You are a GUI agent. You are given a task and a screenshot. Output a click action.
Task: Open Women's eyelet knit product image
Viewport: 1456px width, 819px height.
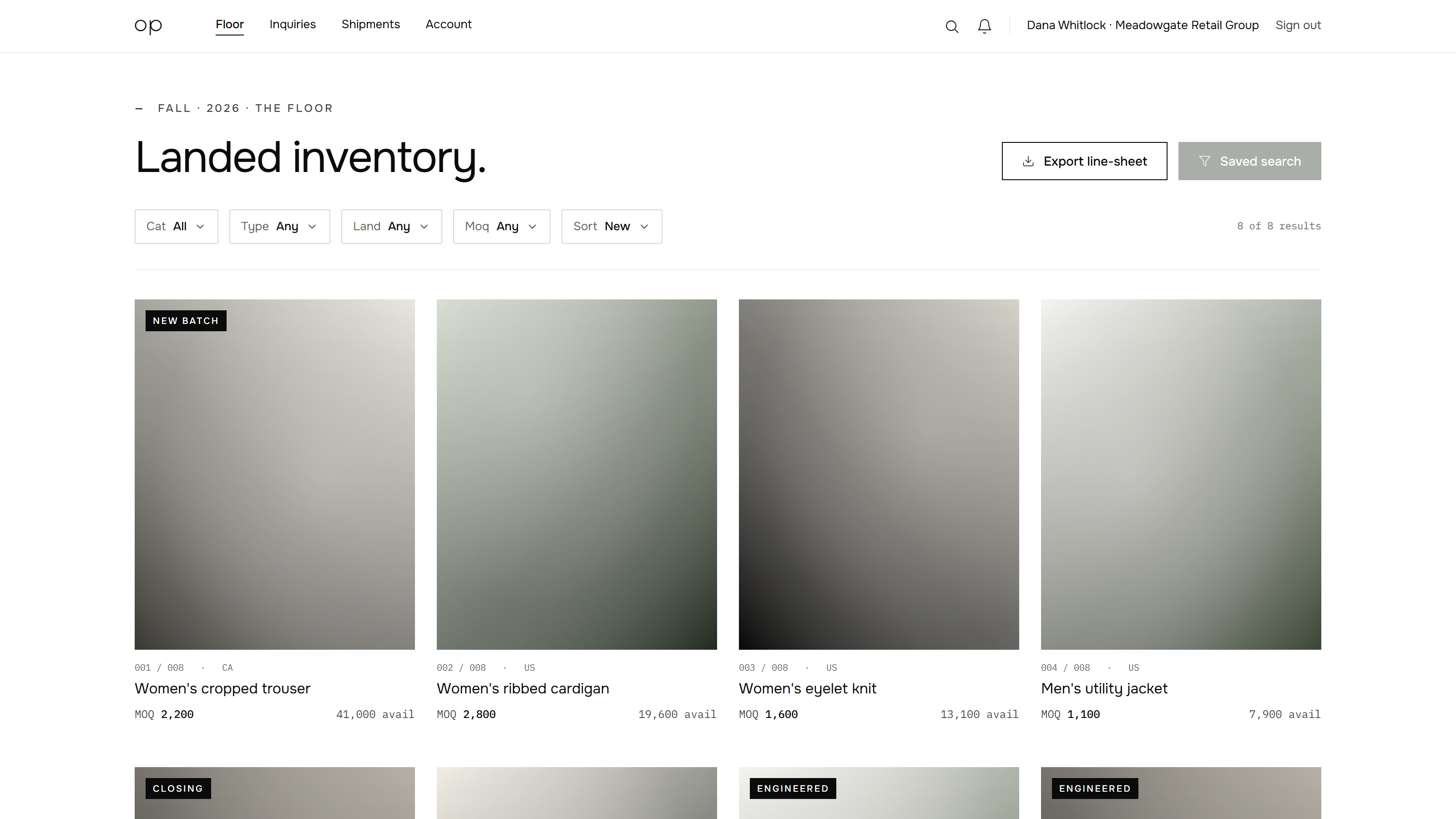point(879,474)
